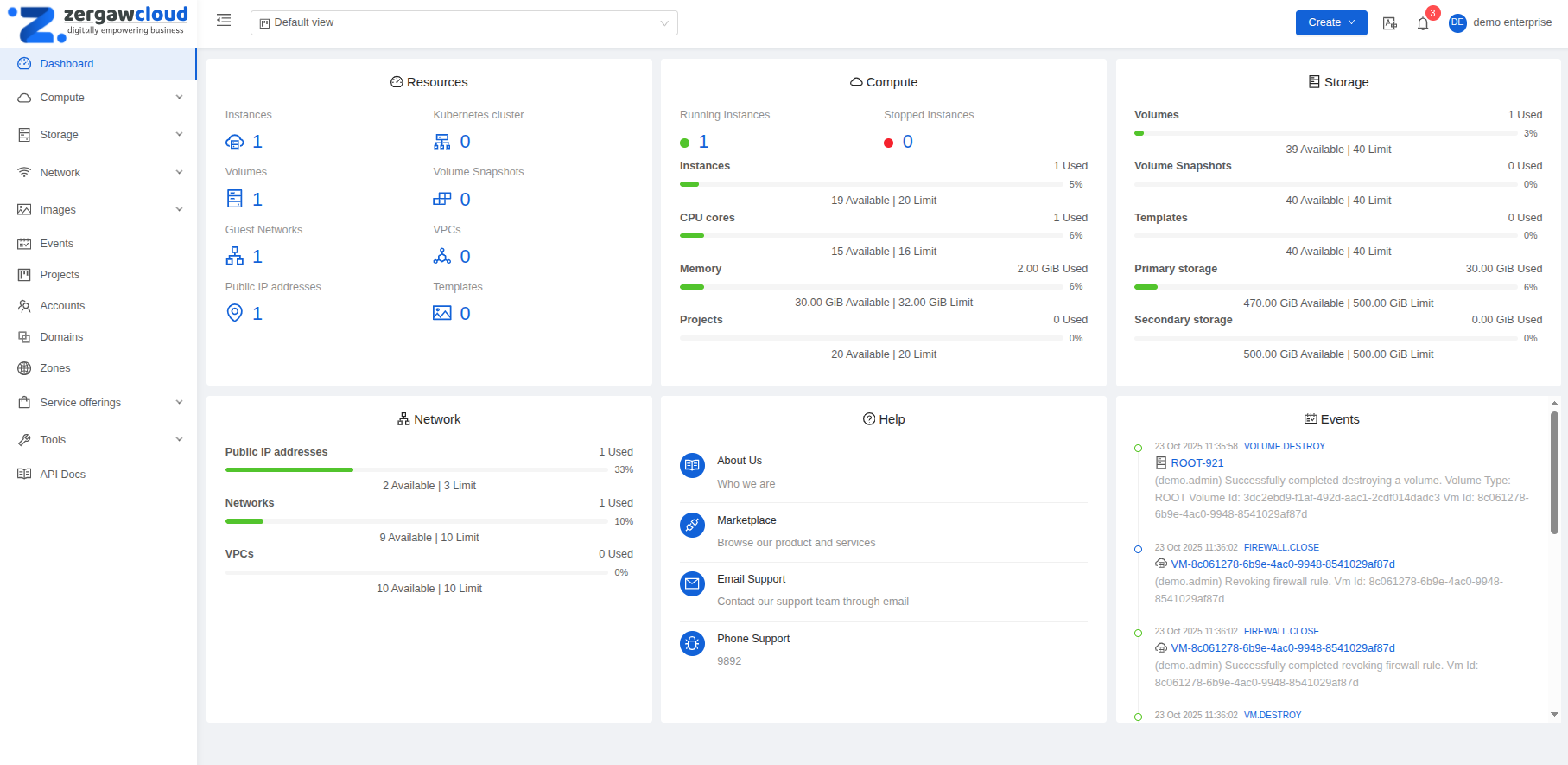Click the Accounts people icon in sidebar
The image size is (1568, 765).
(x=24, y=306)
